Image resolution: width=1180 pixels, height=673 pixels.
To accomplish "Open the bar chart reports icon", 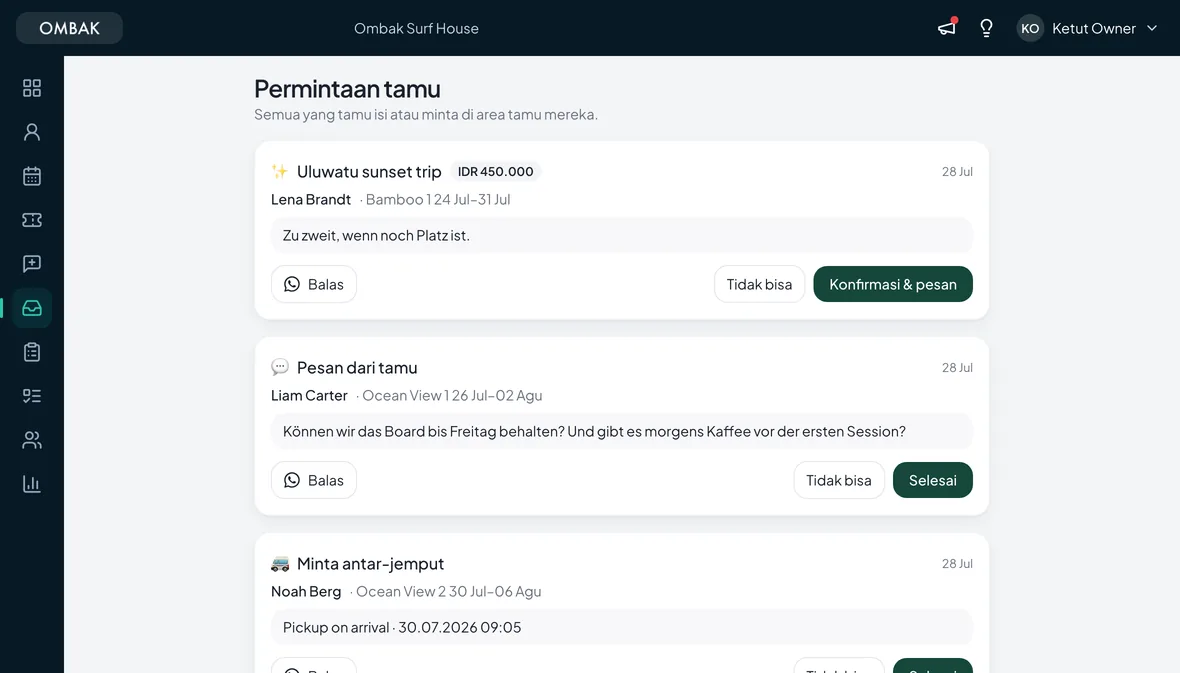I will click(x=32, y=484).
